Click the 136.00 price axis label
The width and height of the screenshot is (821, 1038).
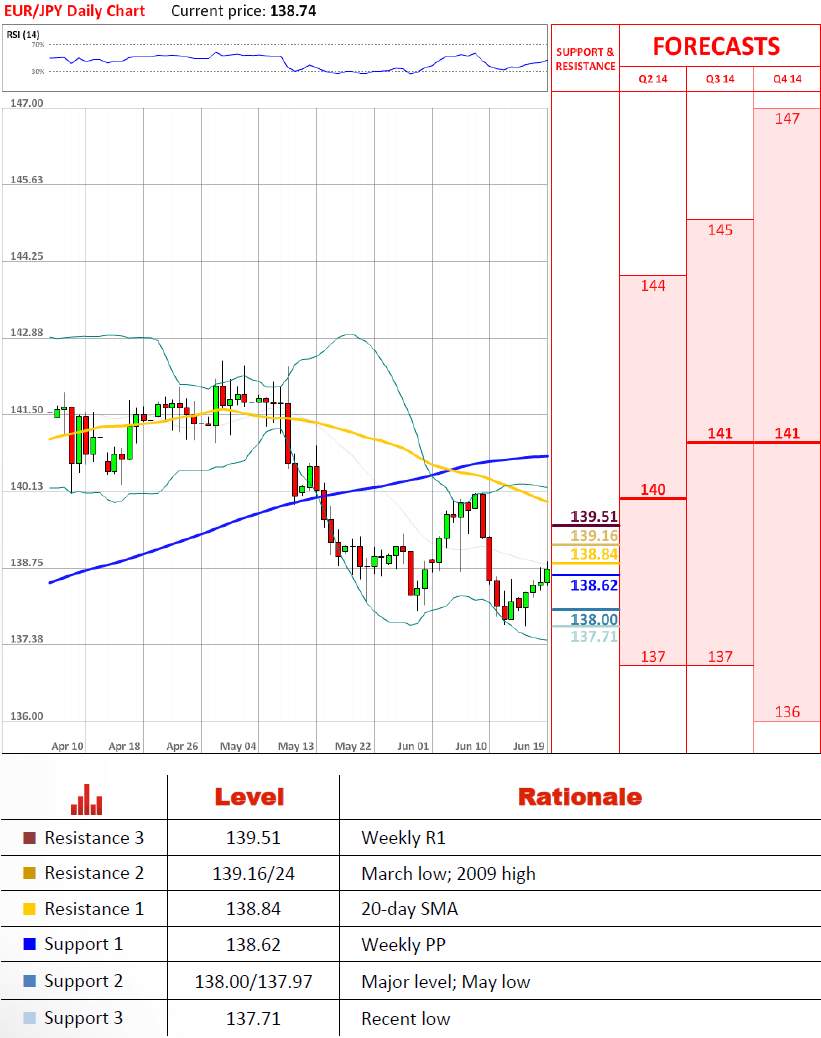click(x=26, y=716)
